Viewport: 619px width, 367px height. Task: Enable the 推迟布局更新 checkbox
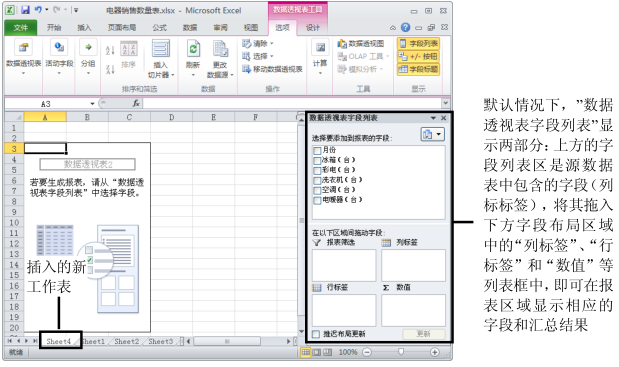(x=316, y=334)
